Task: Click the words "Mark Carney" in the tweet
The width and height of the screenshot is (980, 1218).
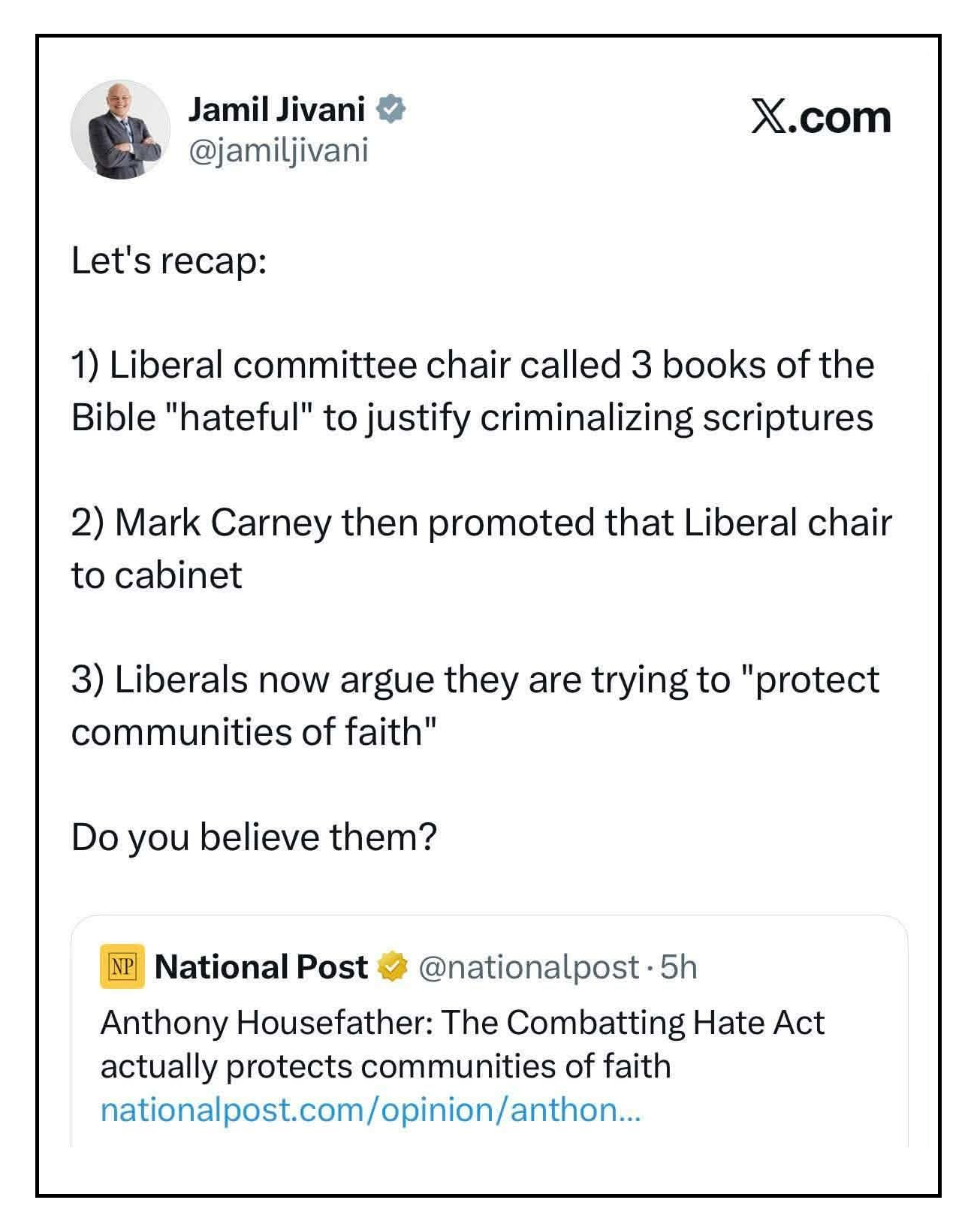Action: (223, 523)
